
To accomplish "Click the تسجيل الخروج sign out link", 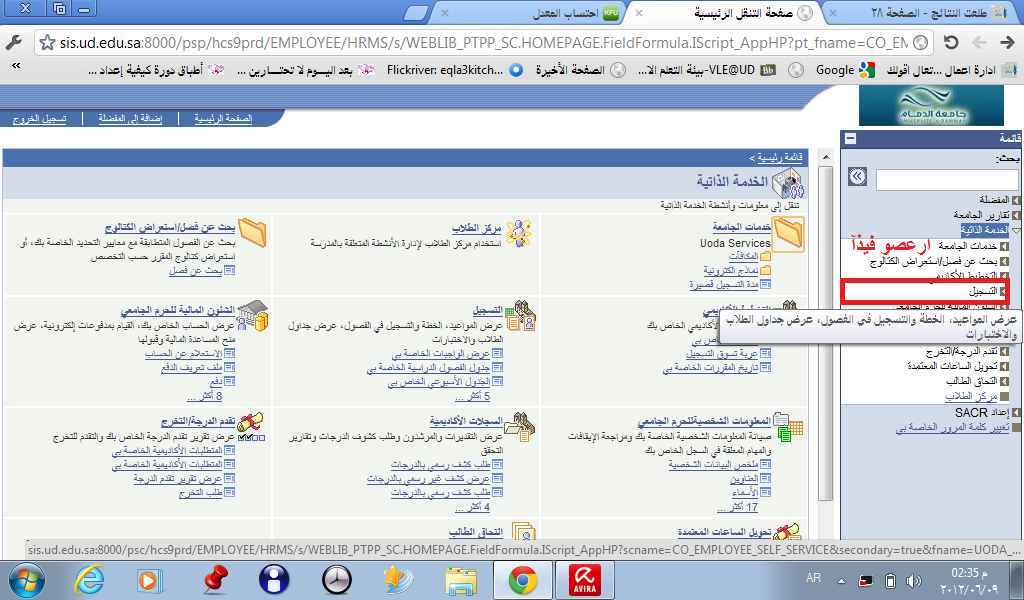I will point(40,118).
